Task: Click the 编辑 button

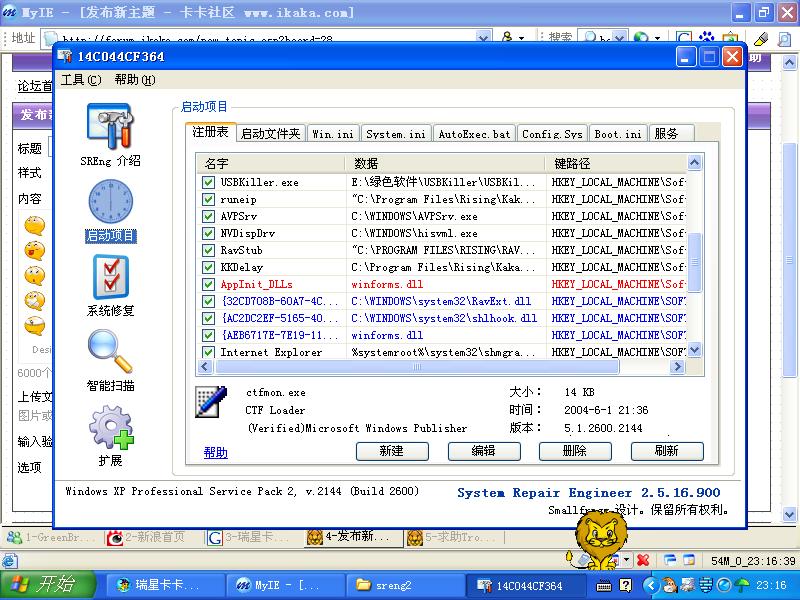Action: pyautogui.click(x=484, y=451)
